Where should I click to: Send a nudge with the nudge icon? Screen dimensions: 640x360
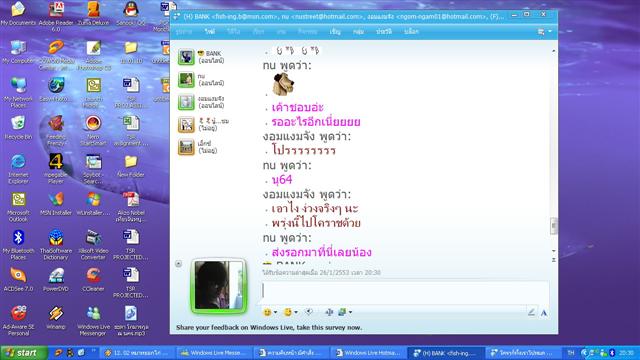pyautogui.click(x=309, y=312)
